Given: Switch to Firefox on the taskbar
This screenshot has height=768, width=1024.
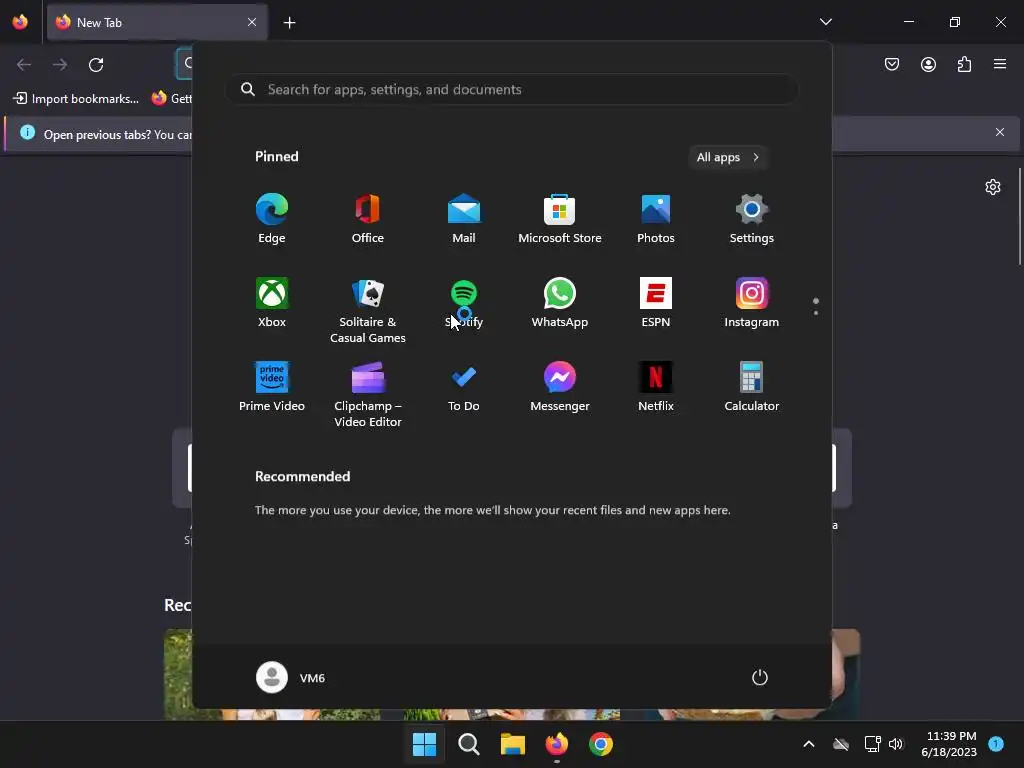Looking at the screenshot, I should coord(557,744).
